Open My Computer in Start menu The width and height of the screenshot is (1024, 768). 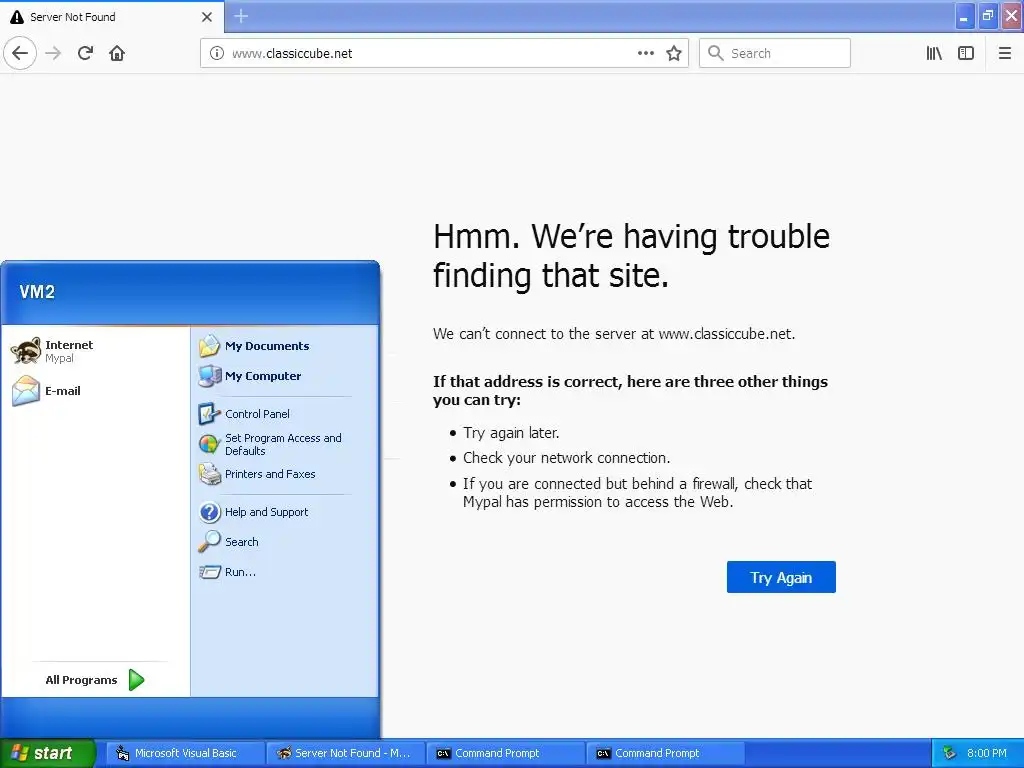coord(285,376)
